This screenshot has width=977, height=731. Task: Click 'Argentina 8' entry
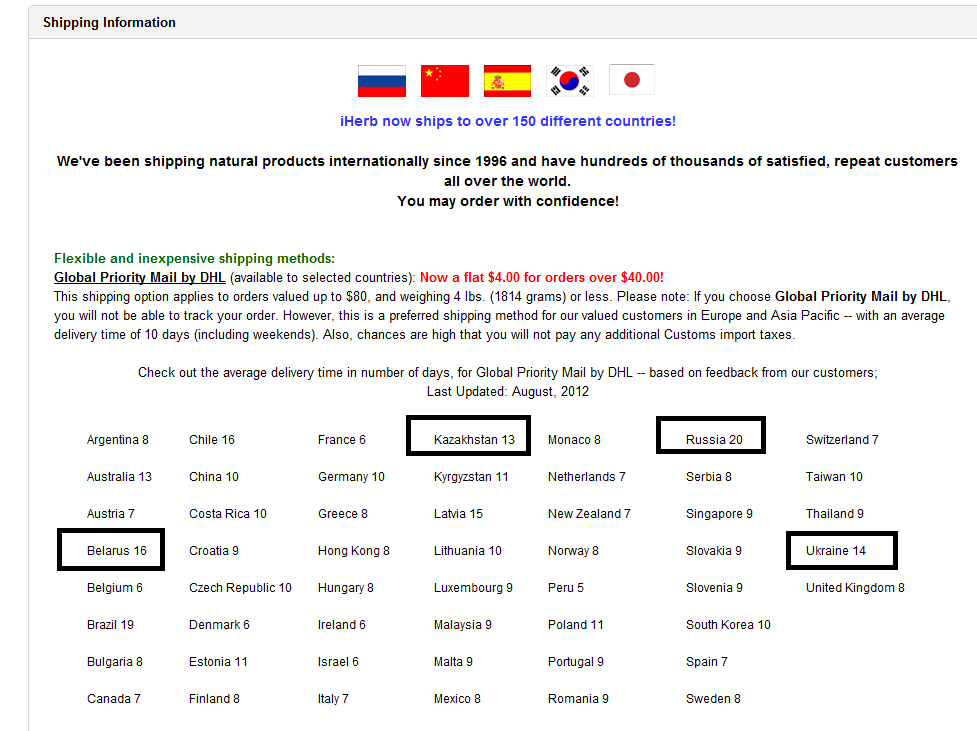tap(118, 440)
